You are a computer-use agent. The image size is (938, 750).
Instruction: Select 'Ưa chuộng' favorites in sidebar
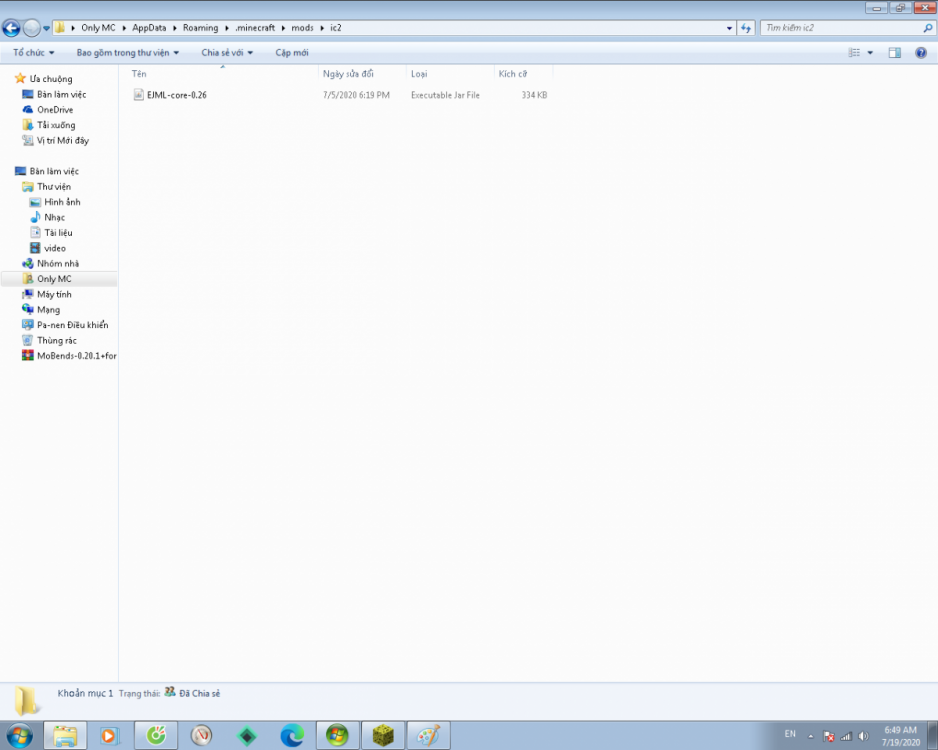pyautogui.click(x=50, y=78)
